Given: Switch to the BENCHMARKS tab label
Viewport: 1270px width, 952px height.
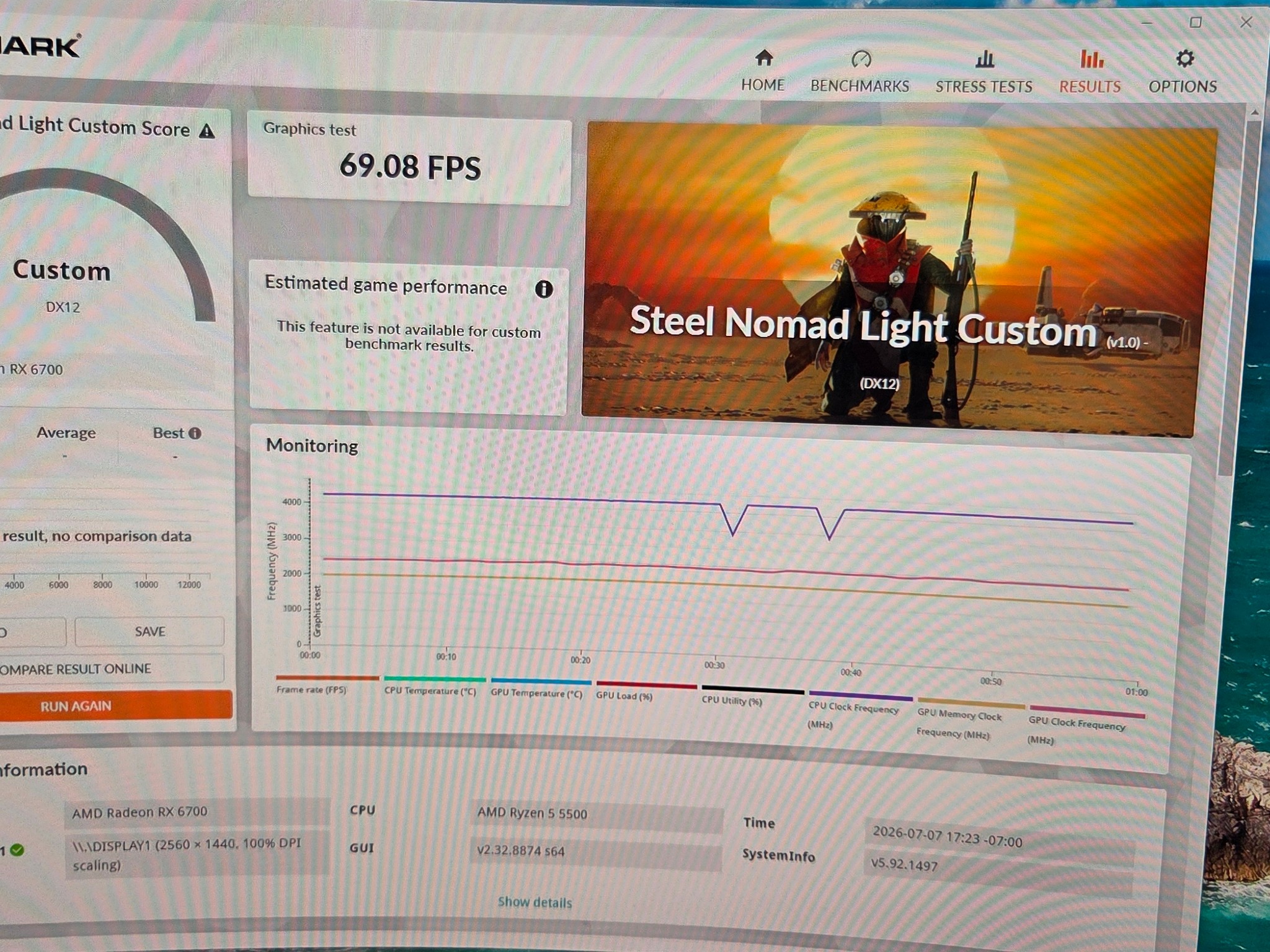Looking at the screenshot, I should tap(860, 86).
